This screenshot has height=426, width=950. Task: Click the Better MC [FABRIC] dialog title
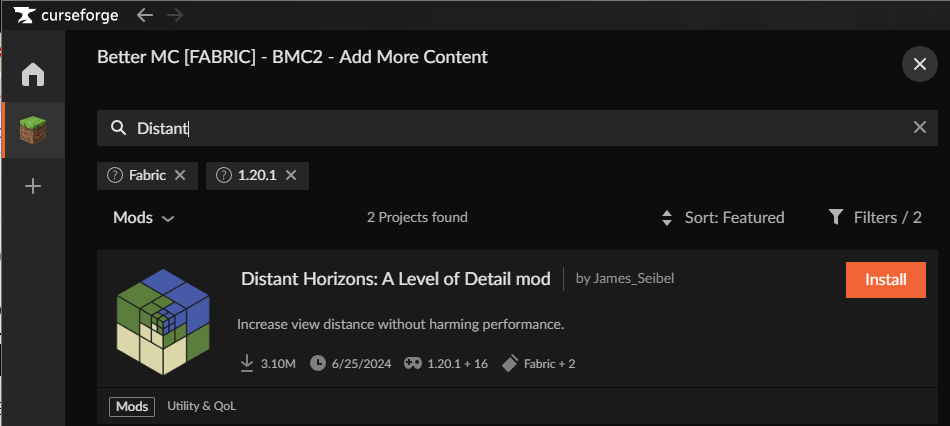coord(293,58)
